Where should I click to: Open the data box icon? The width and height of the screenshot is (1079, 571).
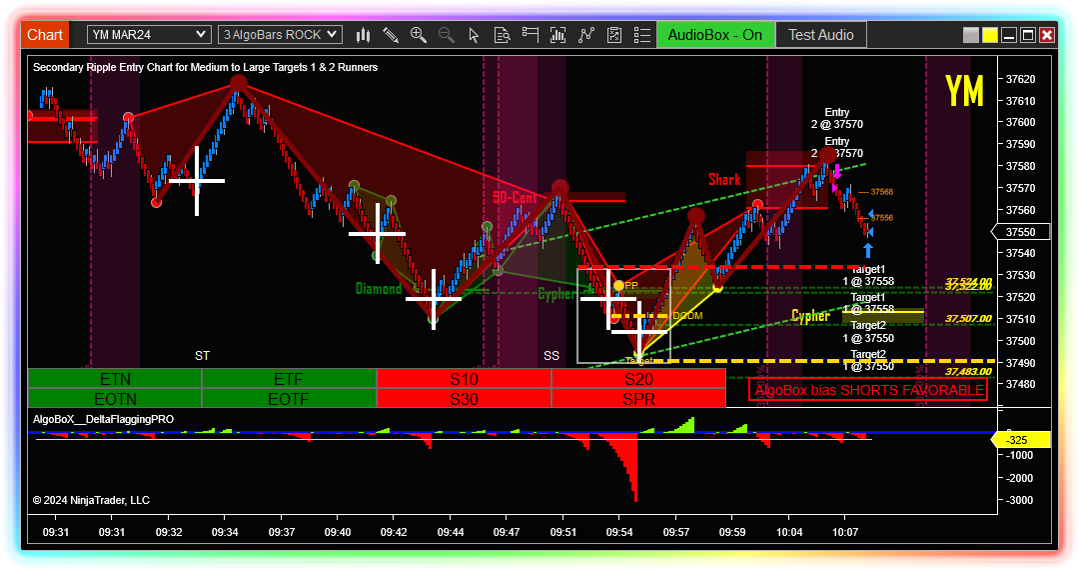click(x=502, y=35)
